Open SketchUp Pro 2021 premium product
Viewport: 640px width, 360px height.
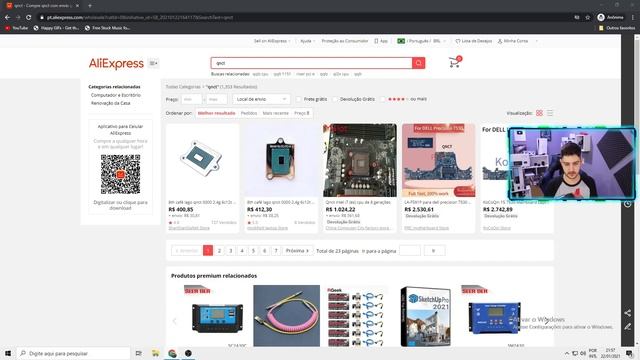pyautogui.click(x=426, y=316)
